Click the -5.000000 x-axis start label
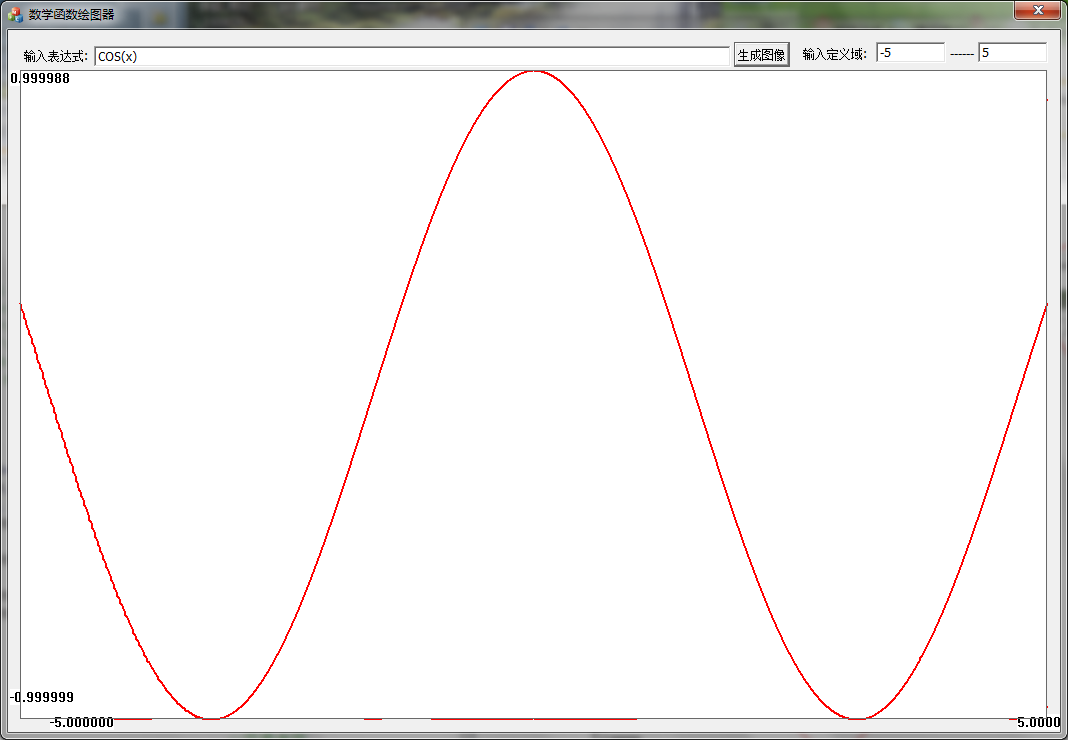Viewport: 1068px width, 740px height. click(x=82, y=722)
